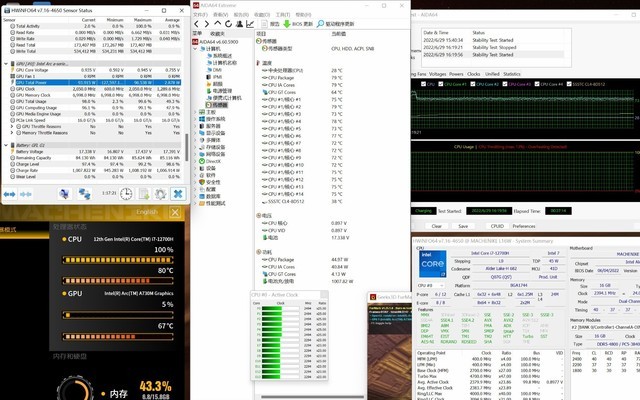Switch Machenike panel language to English

pos(147,212)
